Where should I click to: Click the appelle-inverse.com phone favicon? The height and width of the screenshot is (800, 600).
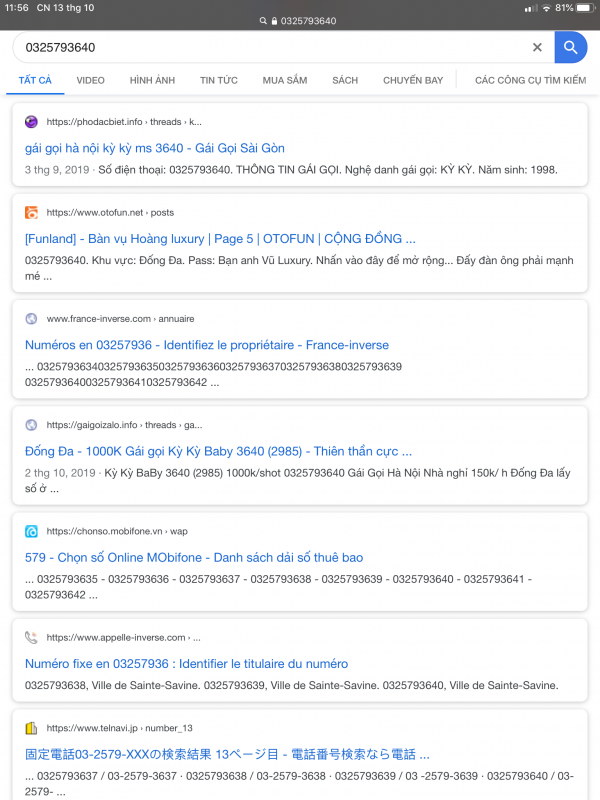(31, 637)
